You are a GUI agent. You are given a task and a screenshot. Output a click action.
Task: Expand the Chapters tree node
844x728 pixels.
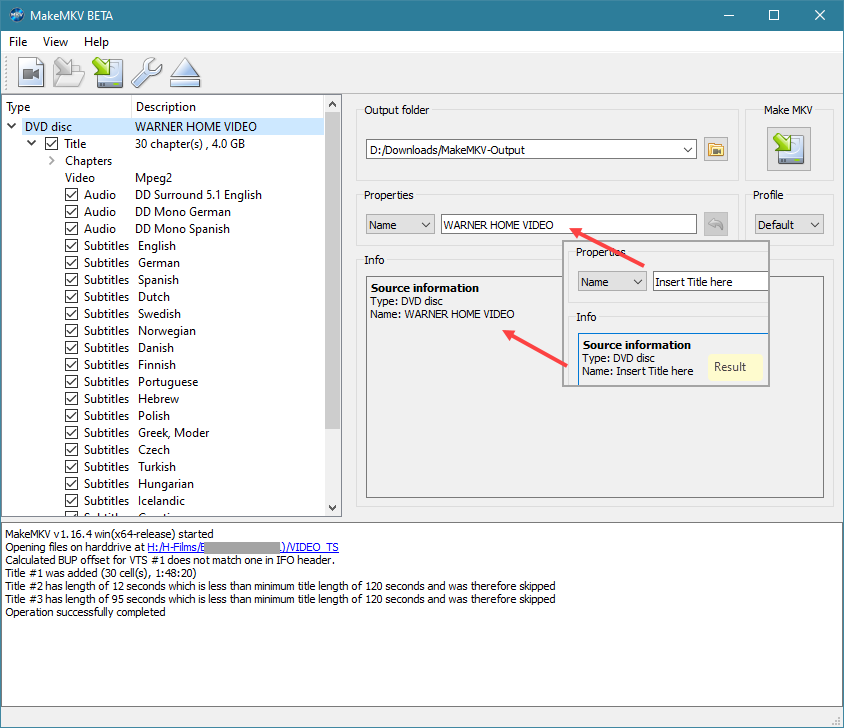[51, 161]
